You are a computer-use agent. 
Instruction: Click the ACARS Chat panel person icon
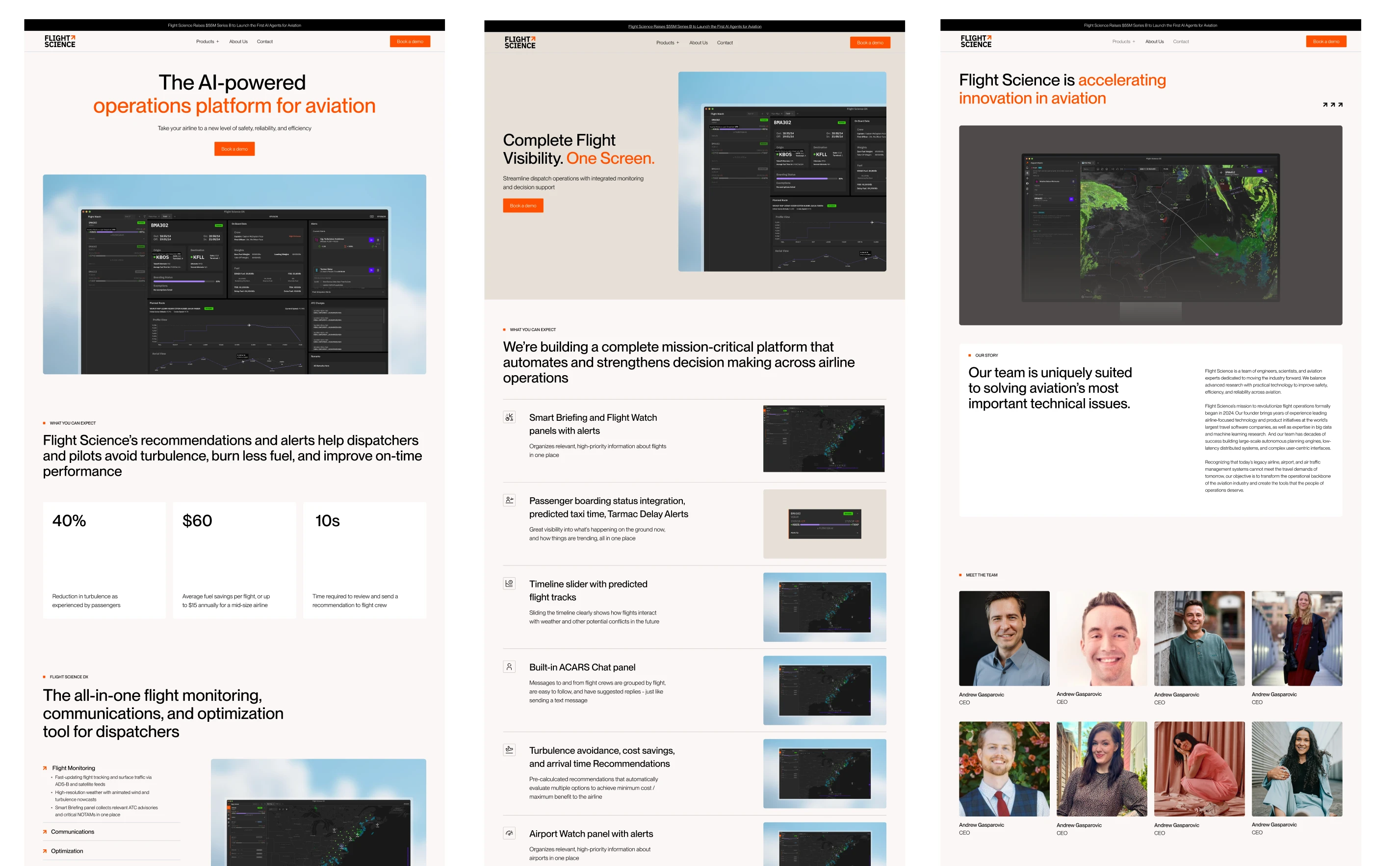click(509, 667)
